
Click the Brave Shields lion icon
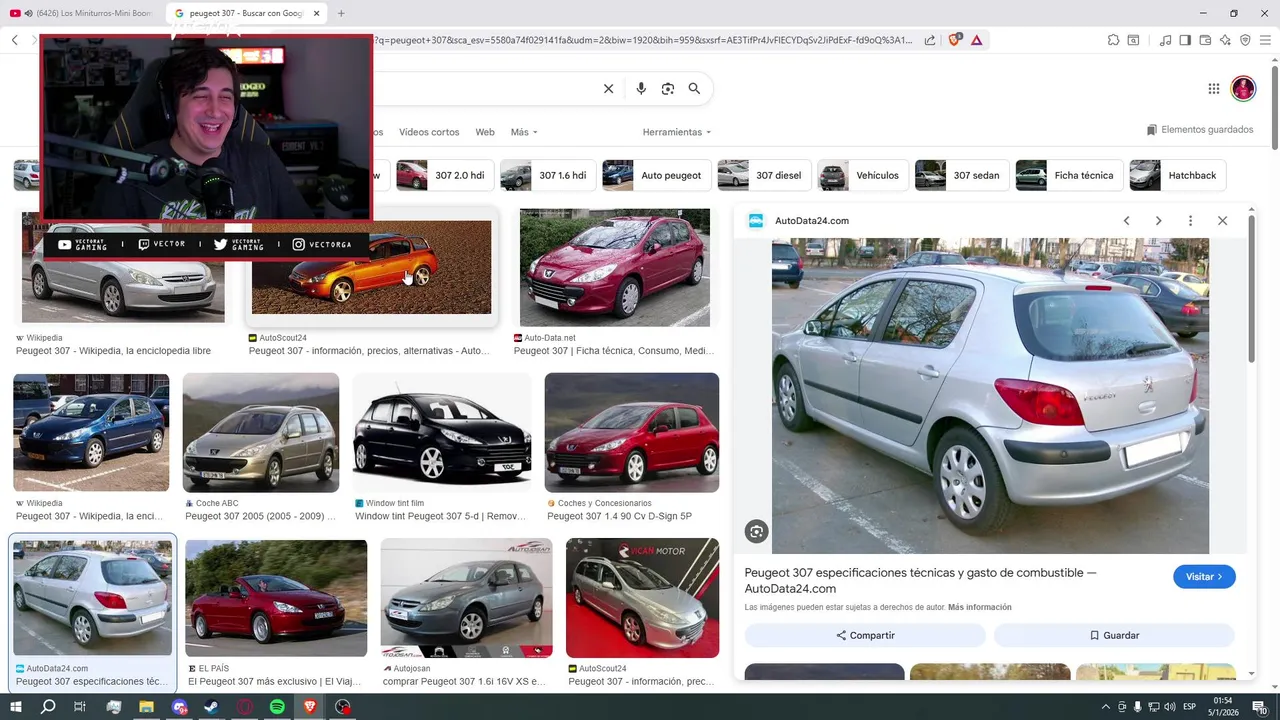coord(954,40)
